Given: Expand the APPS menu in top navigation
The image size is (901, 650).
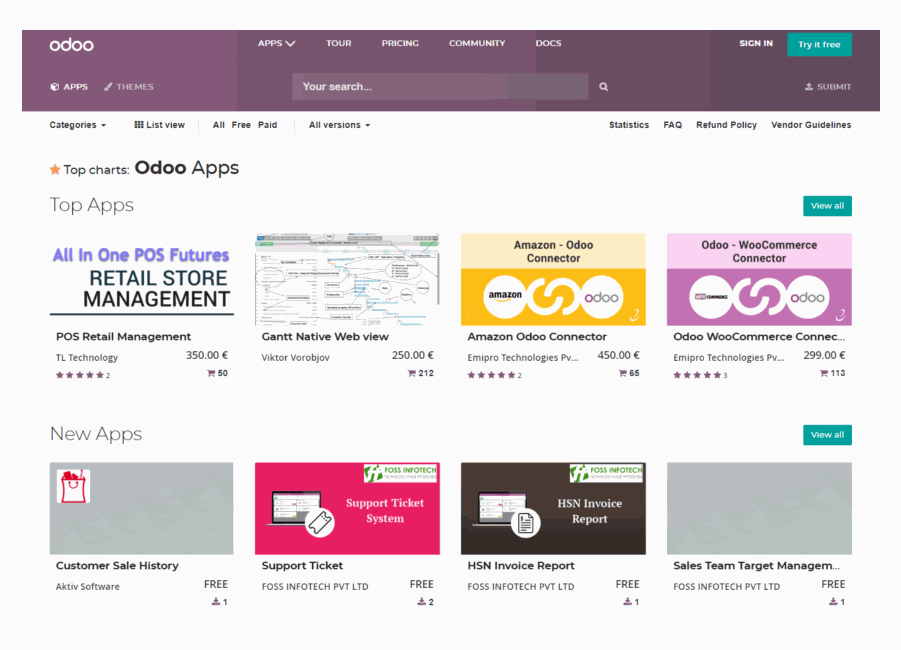Looking at the screenshot, I should 276,43.
